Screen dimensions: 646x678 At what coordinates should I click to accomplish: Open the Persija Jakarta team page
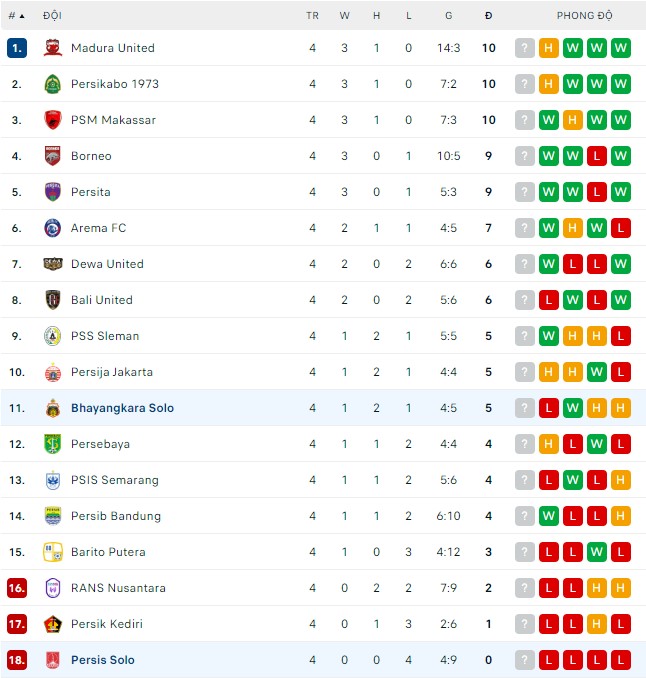[x=111, y=372]
